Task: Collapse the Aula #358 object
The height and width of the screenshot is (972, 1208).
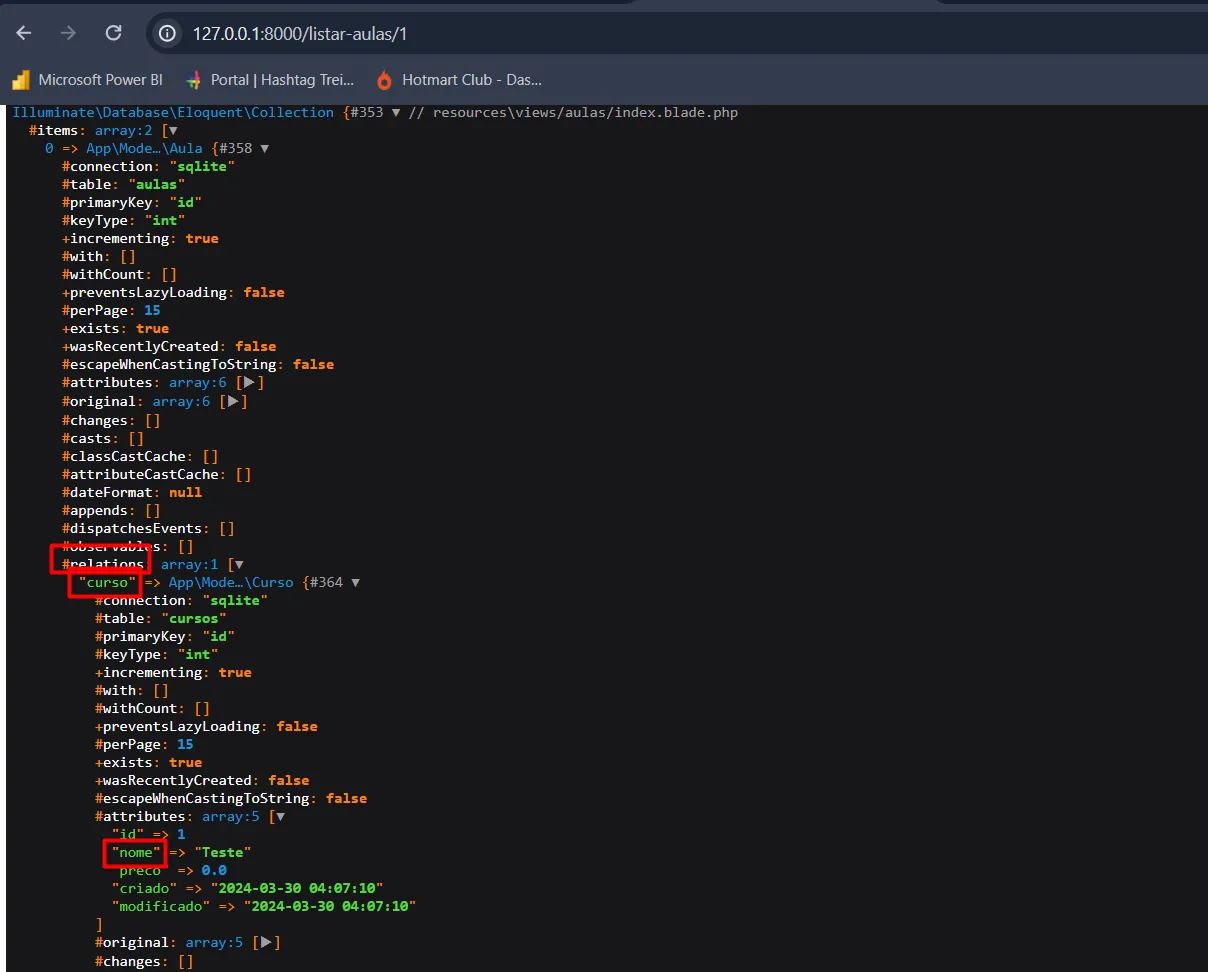Action: click(265, 149)
